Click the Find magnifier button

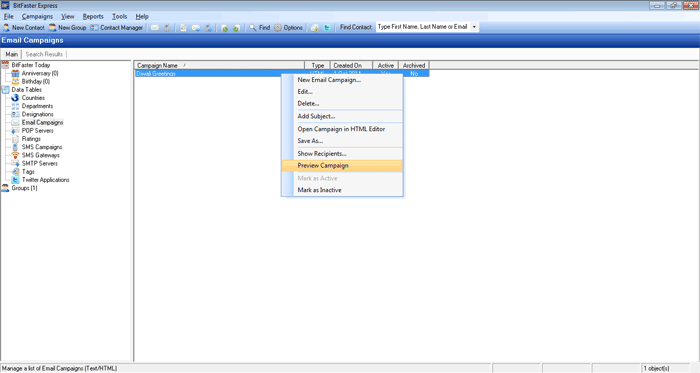coord(259,28)
